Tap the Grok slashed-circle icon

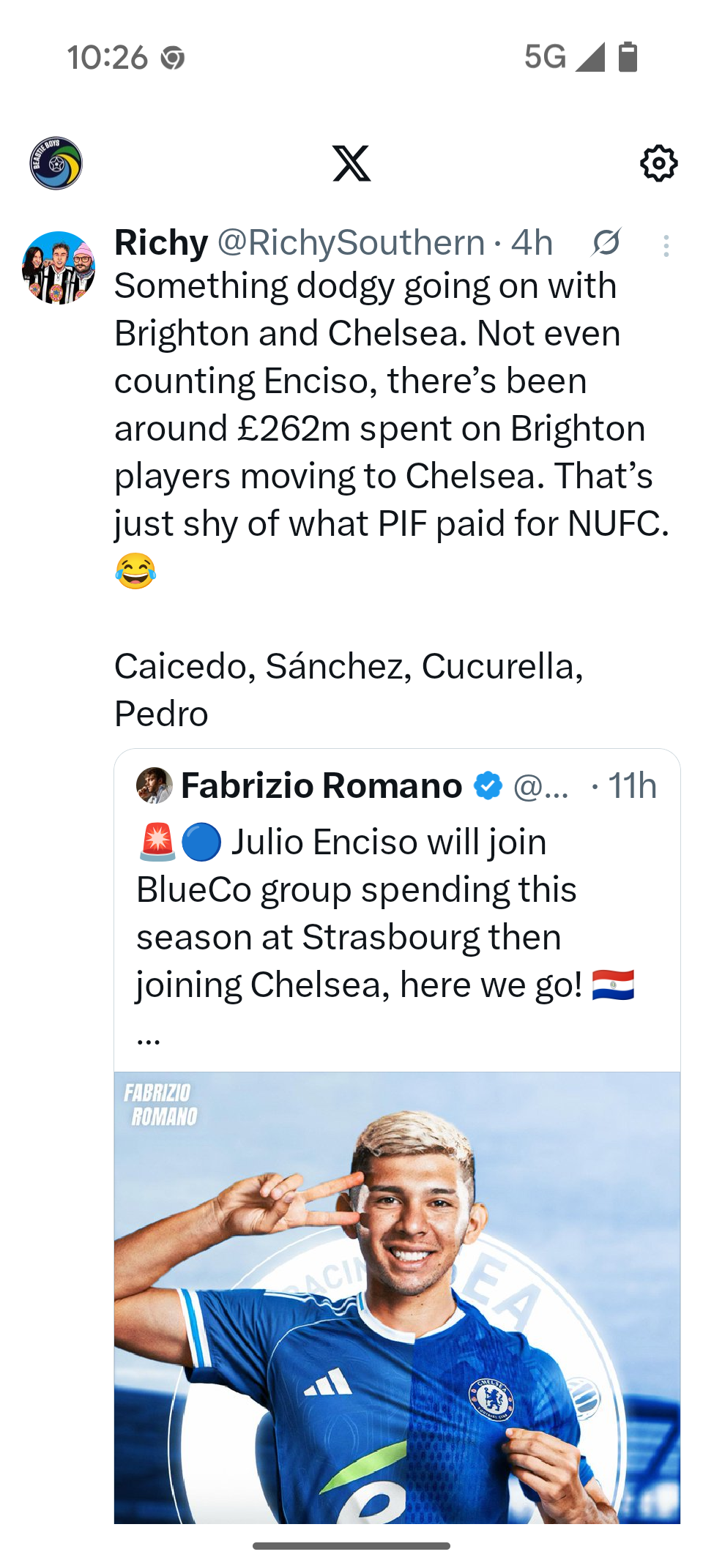(x=606, y=243)
